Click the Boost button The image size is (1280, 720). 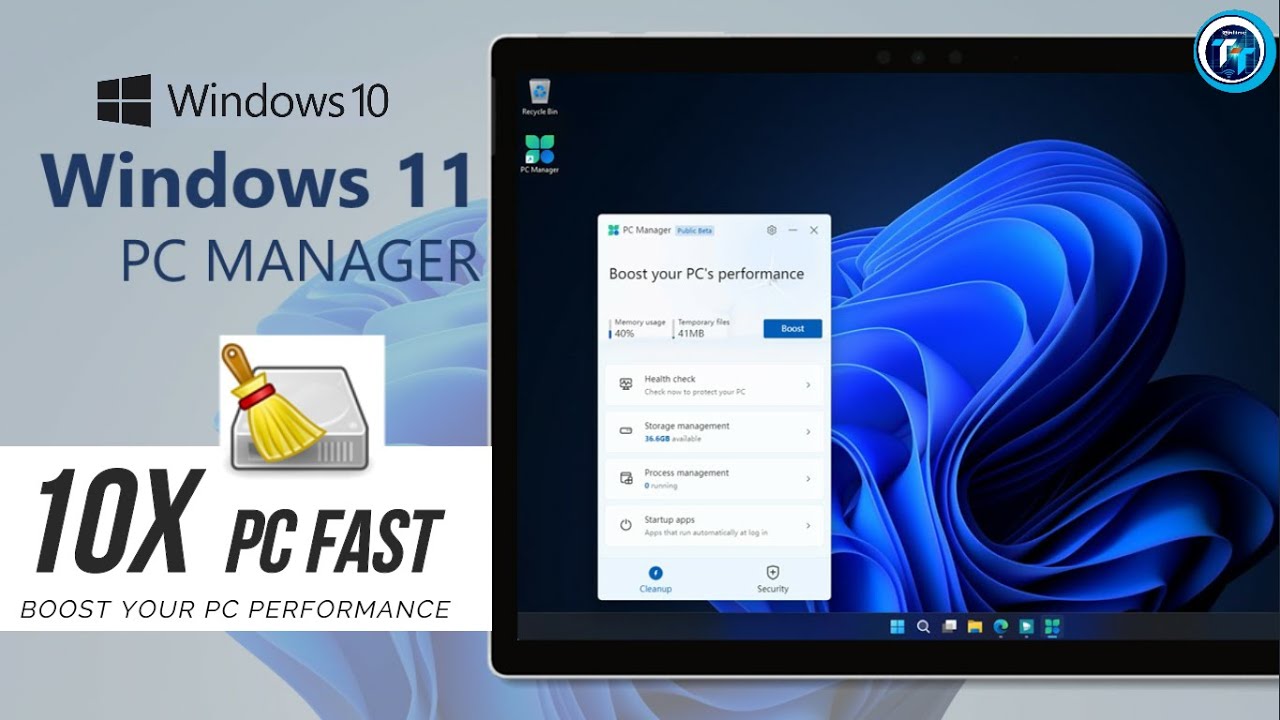point(792,328)
